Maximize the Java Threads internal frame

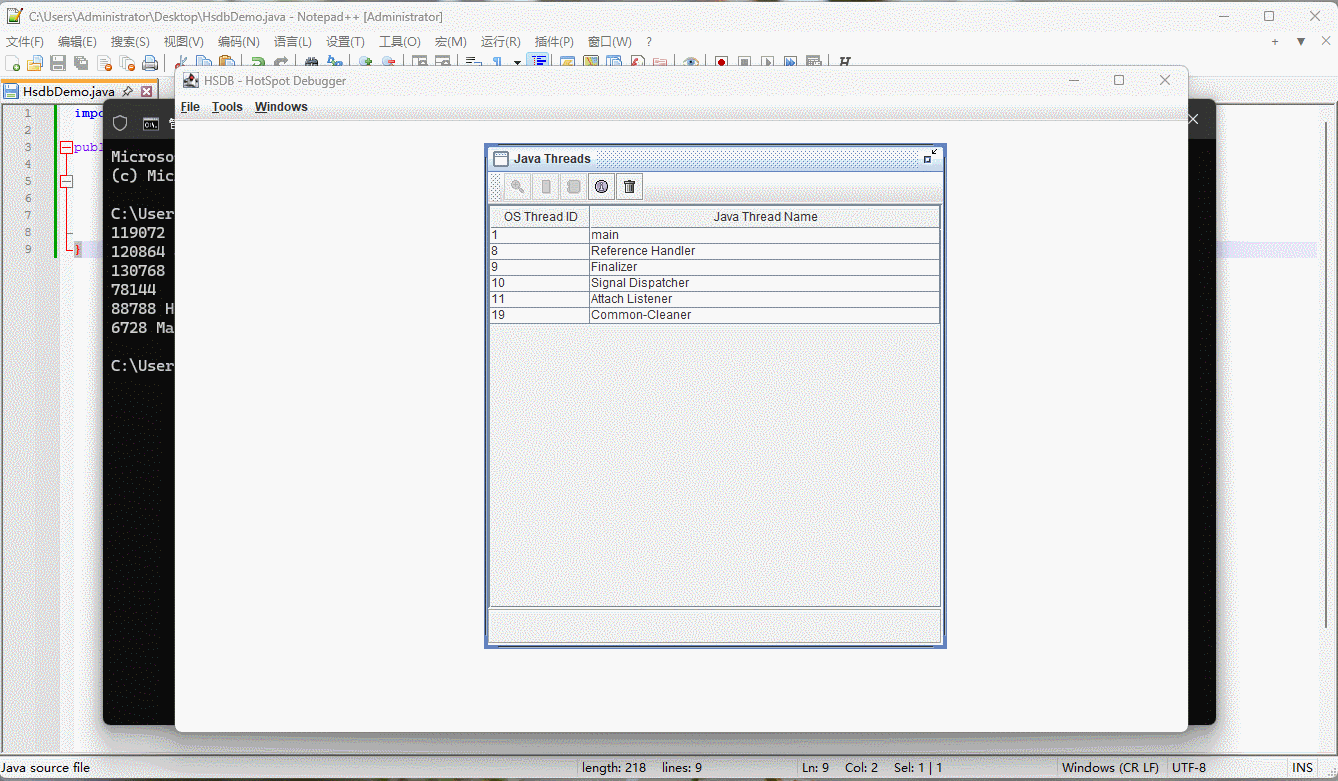[x=930, y=157]
